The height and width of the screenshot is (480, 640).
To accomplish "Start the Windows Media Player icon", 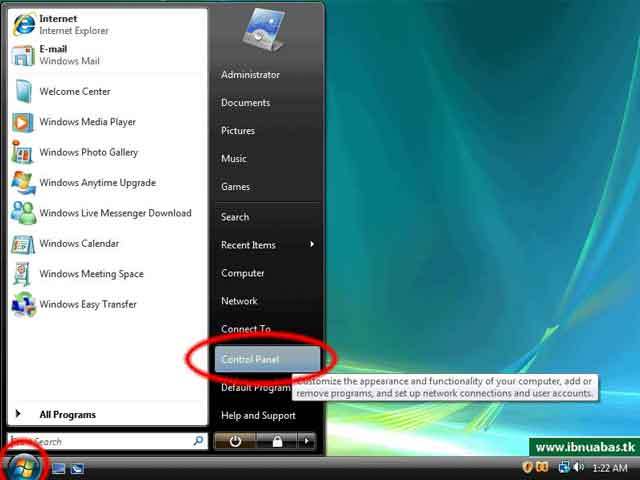I will click(23, 122).
